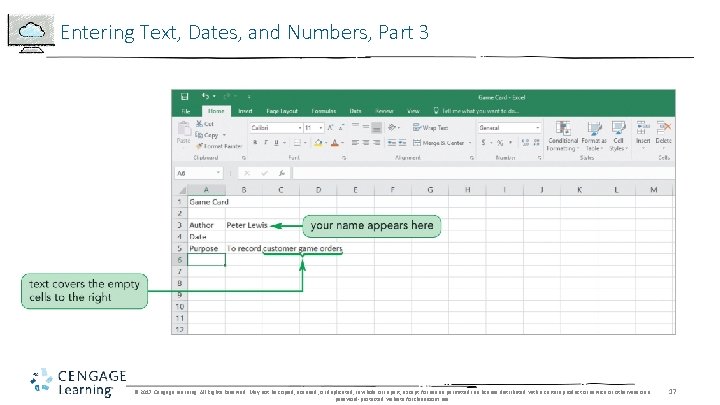Image resolution: width=720 pixels, height=405 pixels.
Task: Click the Tell me lightbulb search box
Action: click(476, 111)
